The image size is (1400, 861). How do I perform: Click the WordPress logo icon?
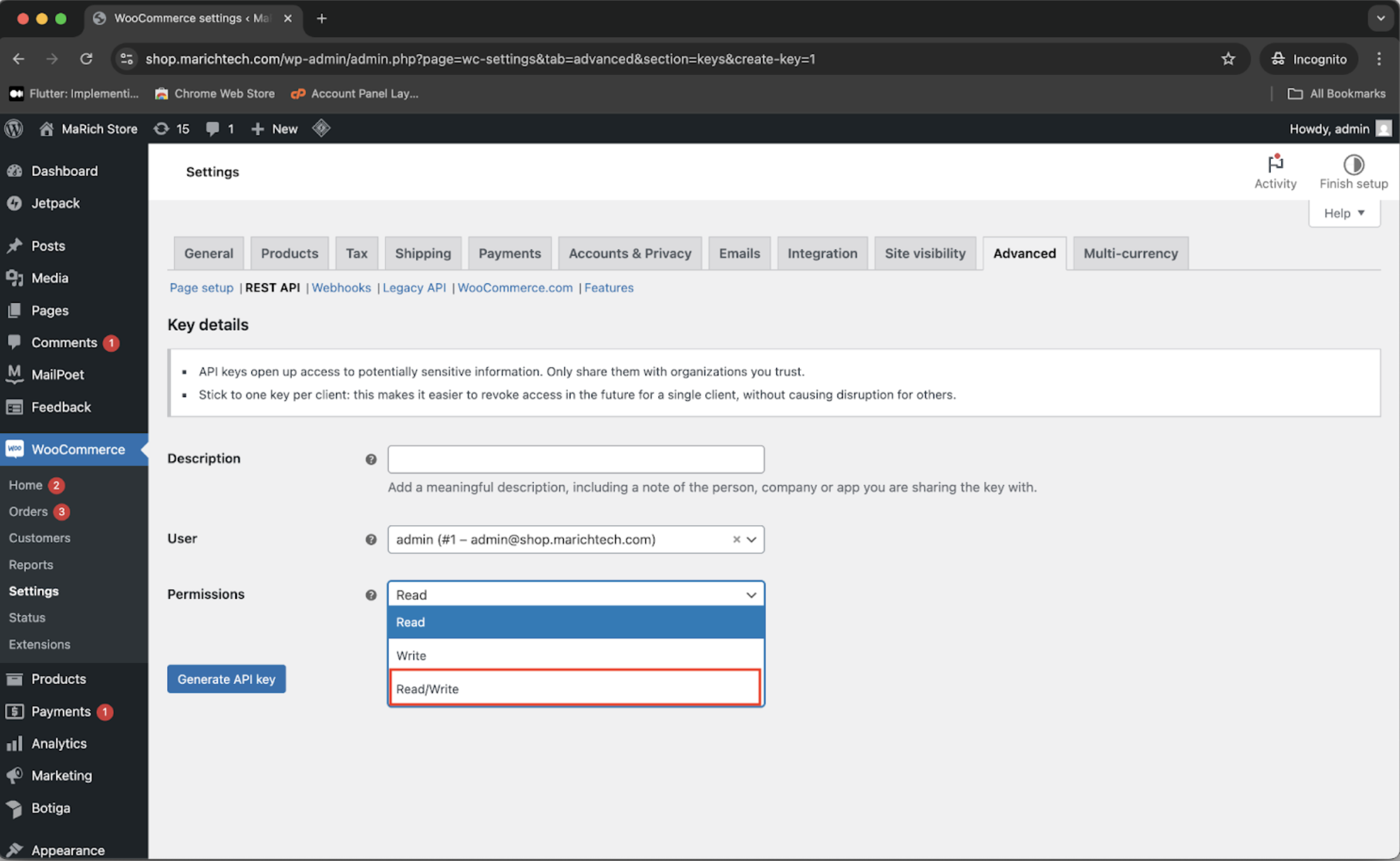[x=14, y=128]
